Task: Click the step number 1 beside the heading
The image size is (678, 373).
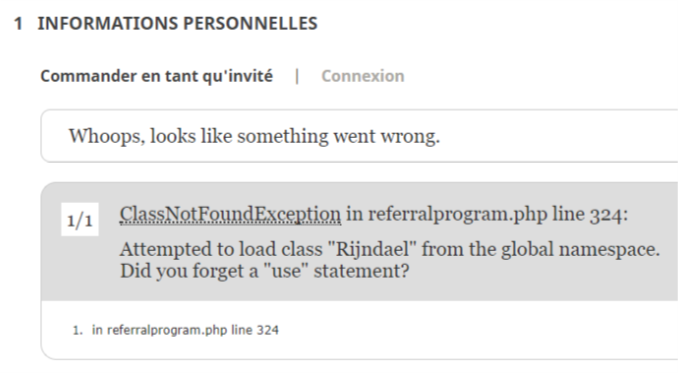Action: click(18, 23)
